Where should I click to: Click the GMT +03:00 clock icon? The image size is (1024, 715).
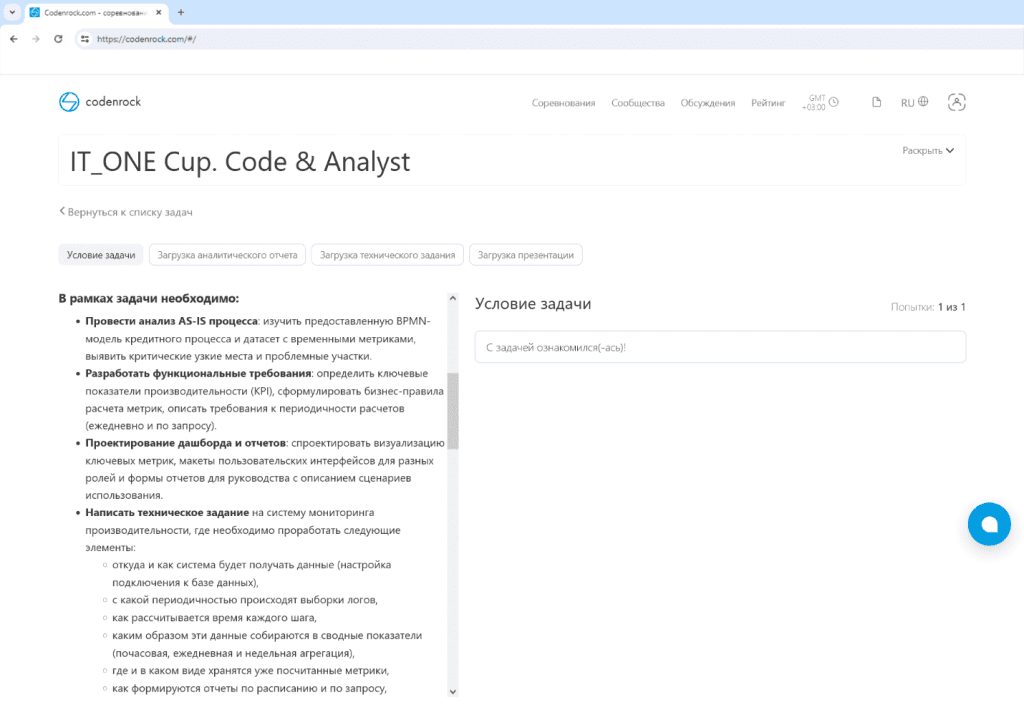pyautogui.click(x=834, y=102)
